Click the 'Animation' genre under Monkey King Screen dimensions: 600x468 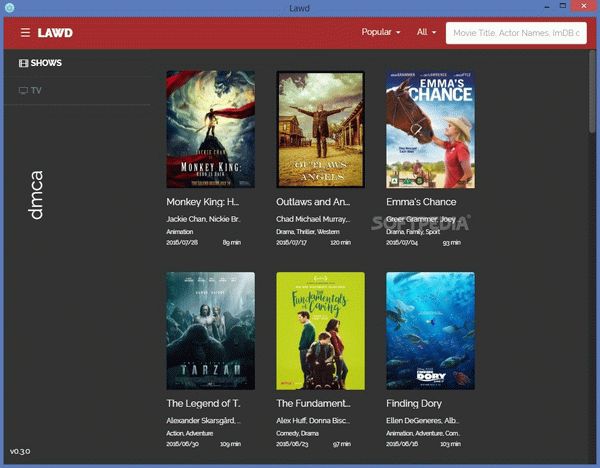point(180,232)
